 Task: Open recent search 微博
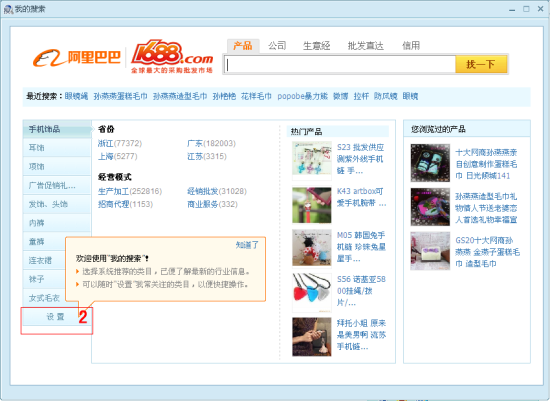341,96
